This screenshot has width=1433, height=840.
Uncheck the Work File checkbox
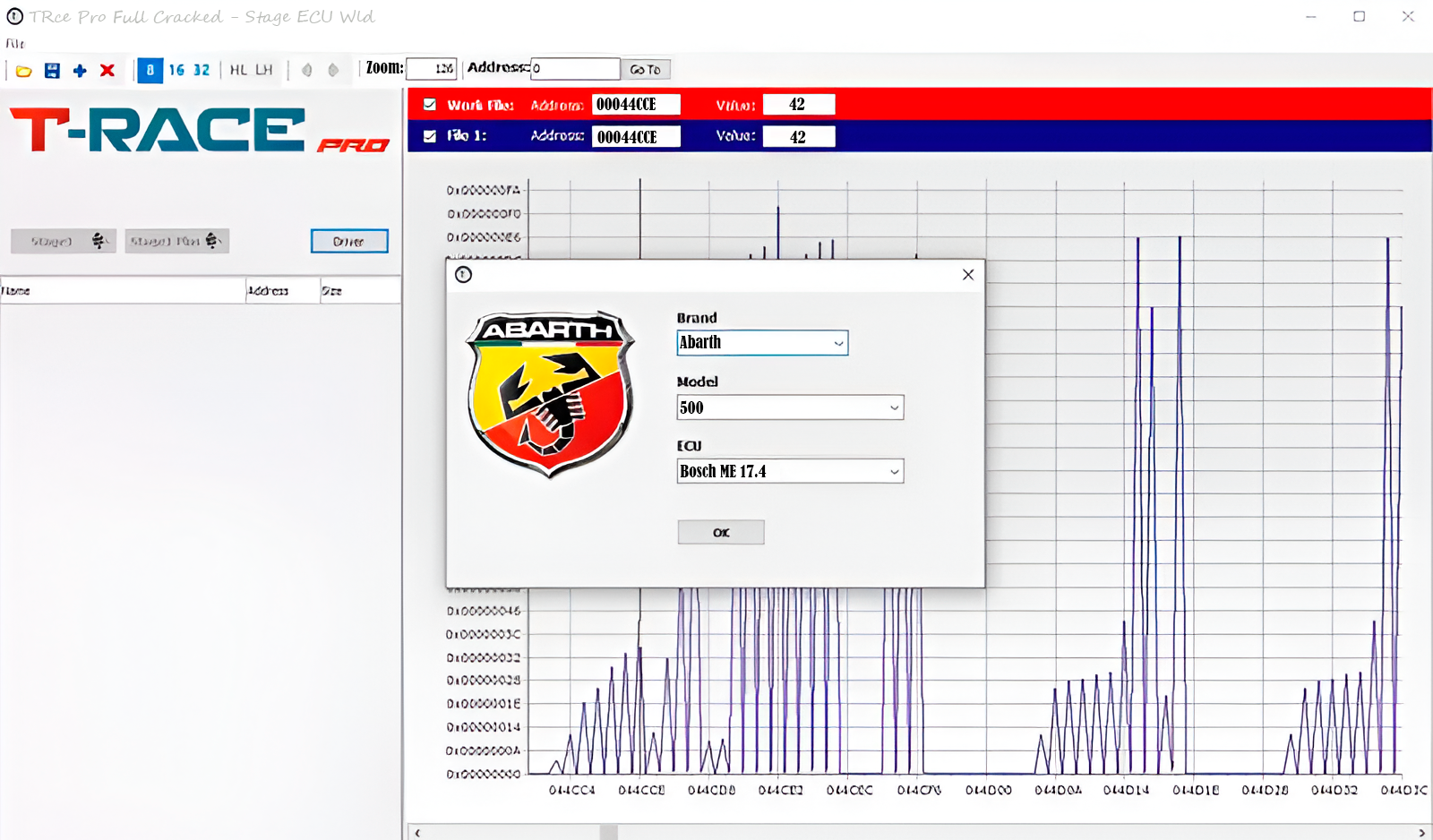tap(430, 105)
